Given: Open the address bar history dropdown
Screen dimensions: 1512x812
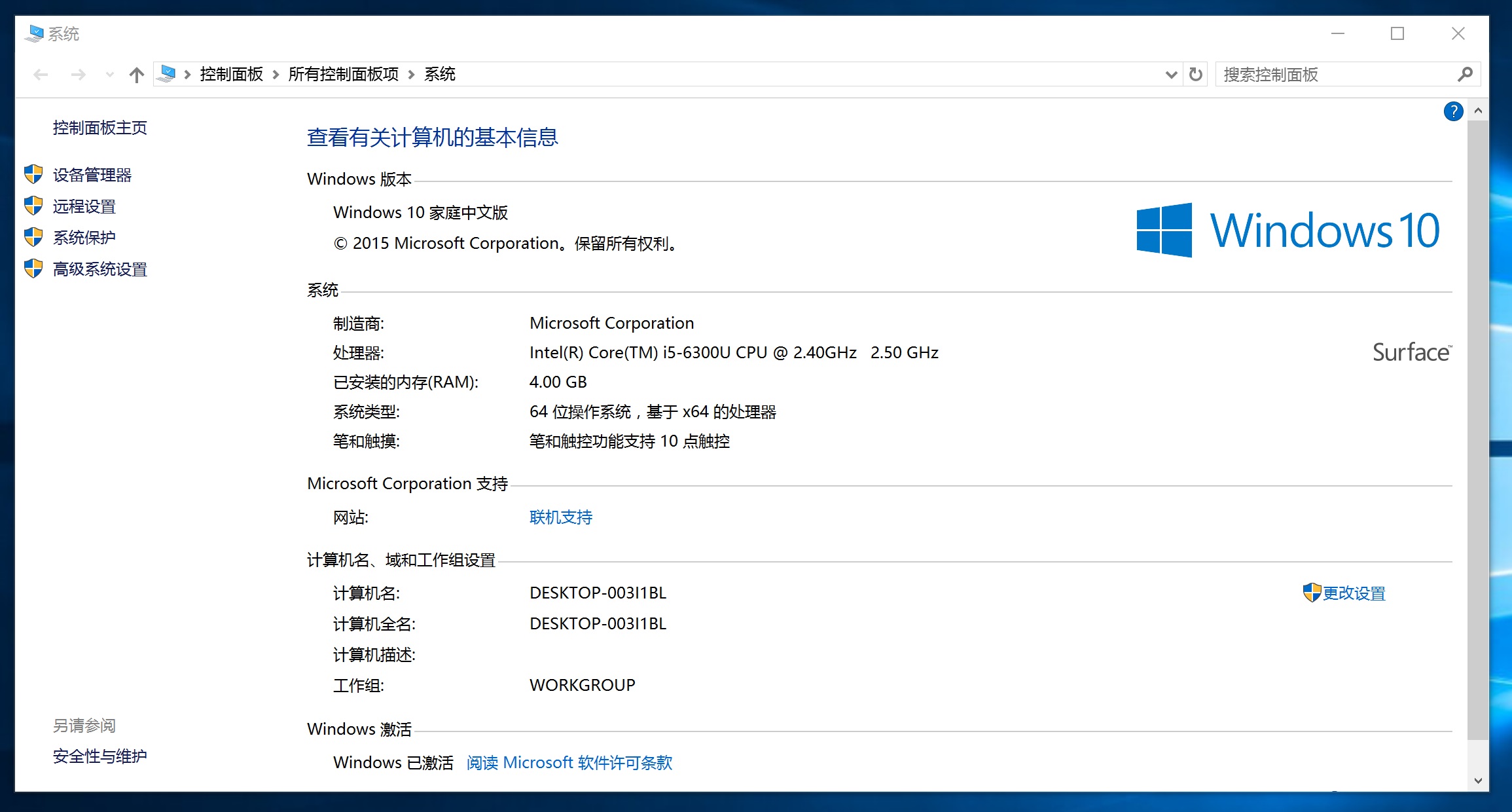Looking at the screenshot, I should (1171, 75).
